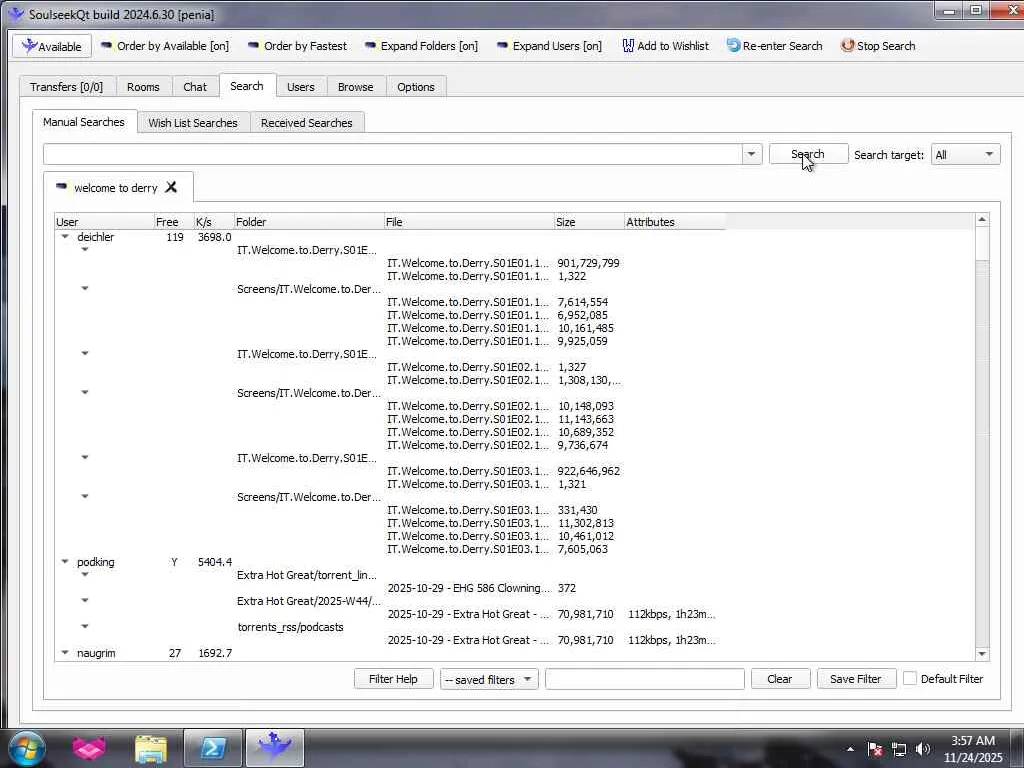The image size is (1024, 768).
Task: Sort results by K/s column
Action: coord(214,222)
